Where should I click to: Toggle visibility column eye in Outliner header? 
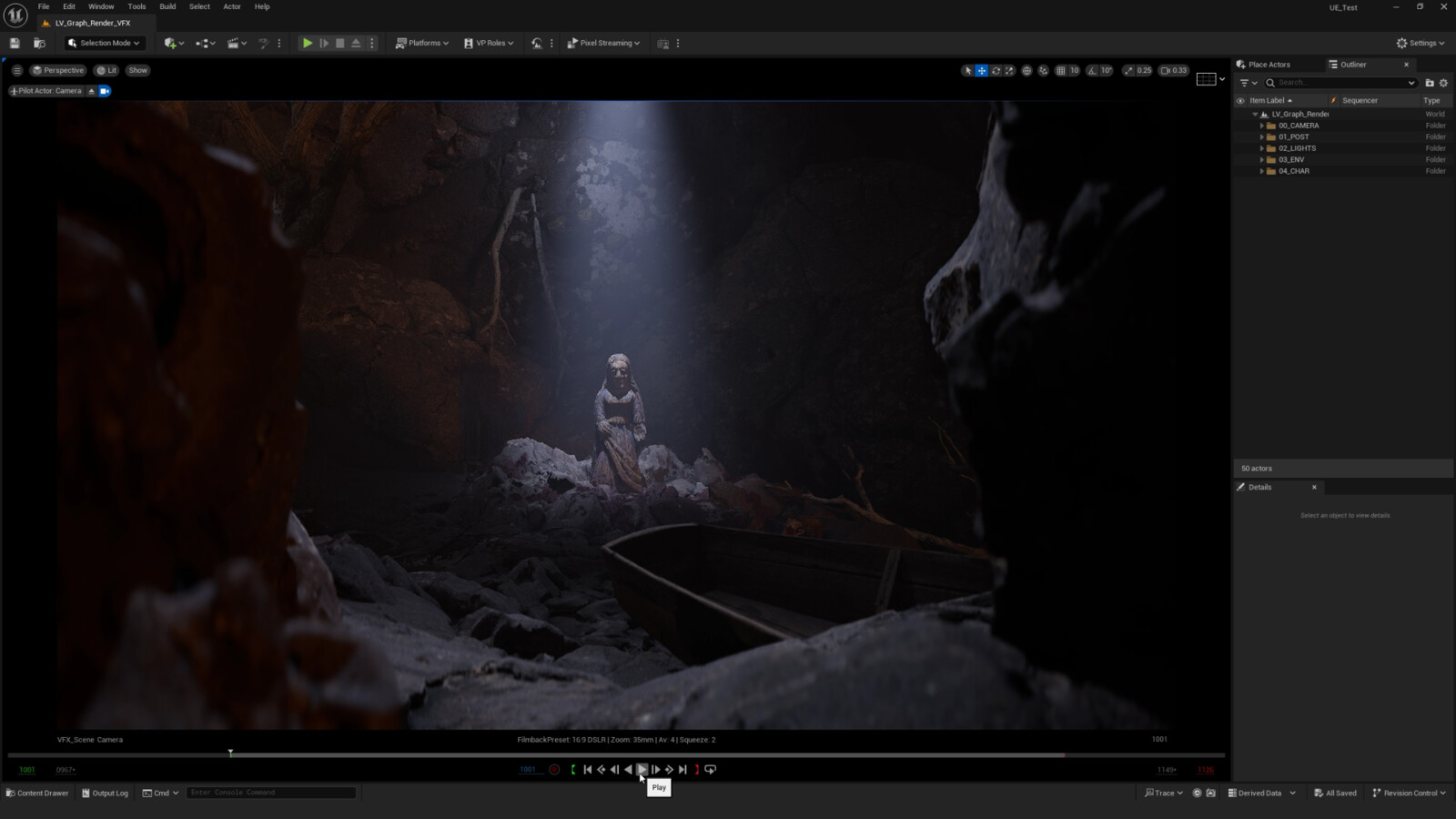click(x=1240, y=101)
